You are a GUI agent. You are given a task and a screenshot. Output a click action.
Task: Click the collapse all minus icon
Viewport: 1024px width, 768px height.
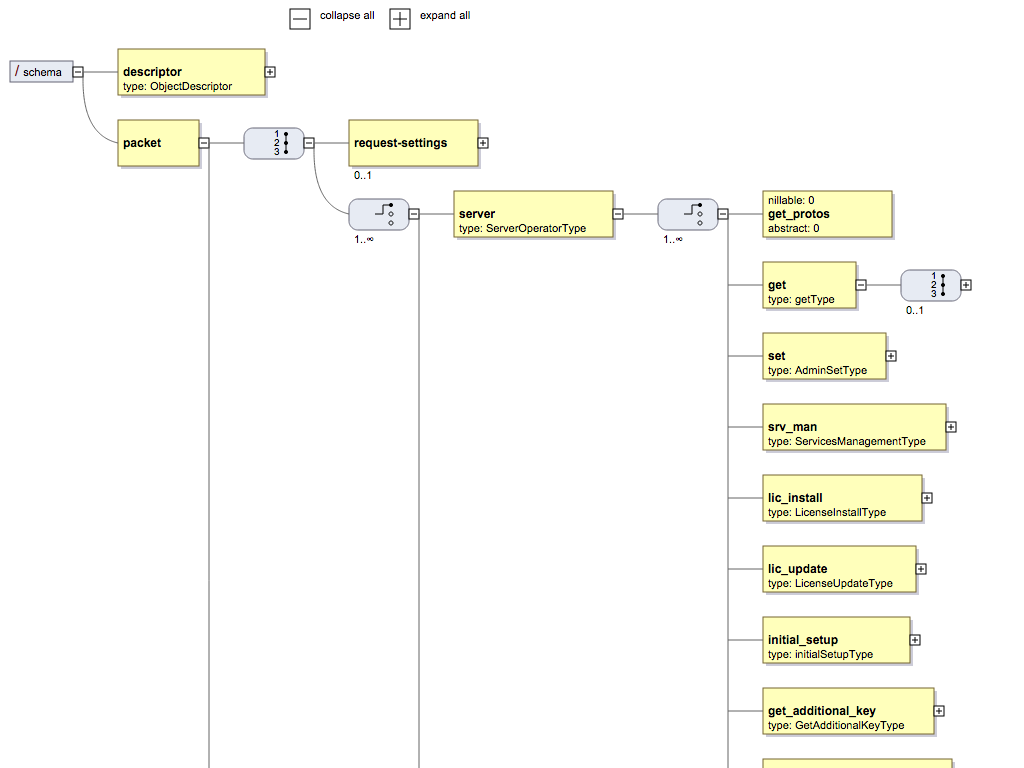[300, 18]
